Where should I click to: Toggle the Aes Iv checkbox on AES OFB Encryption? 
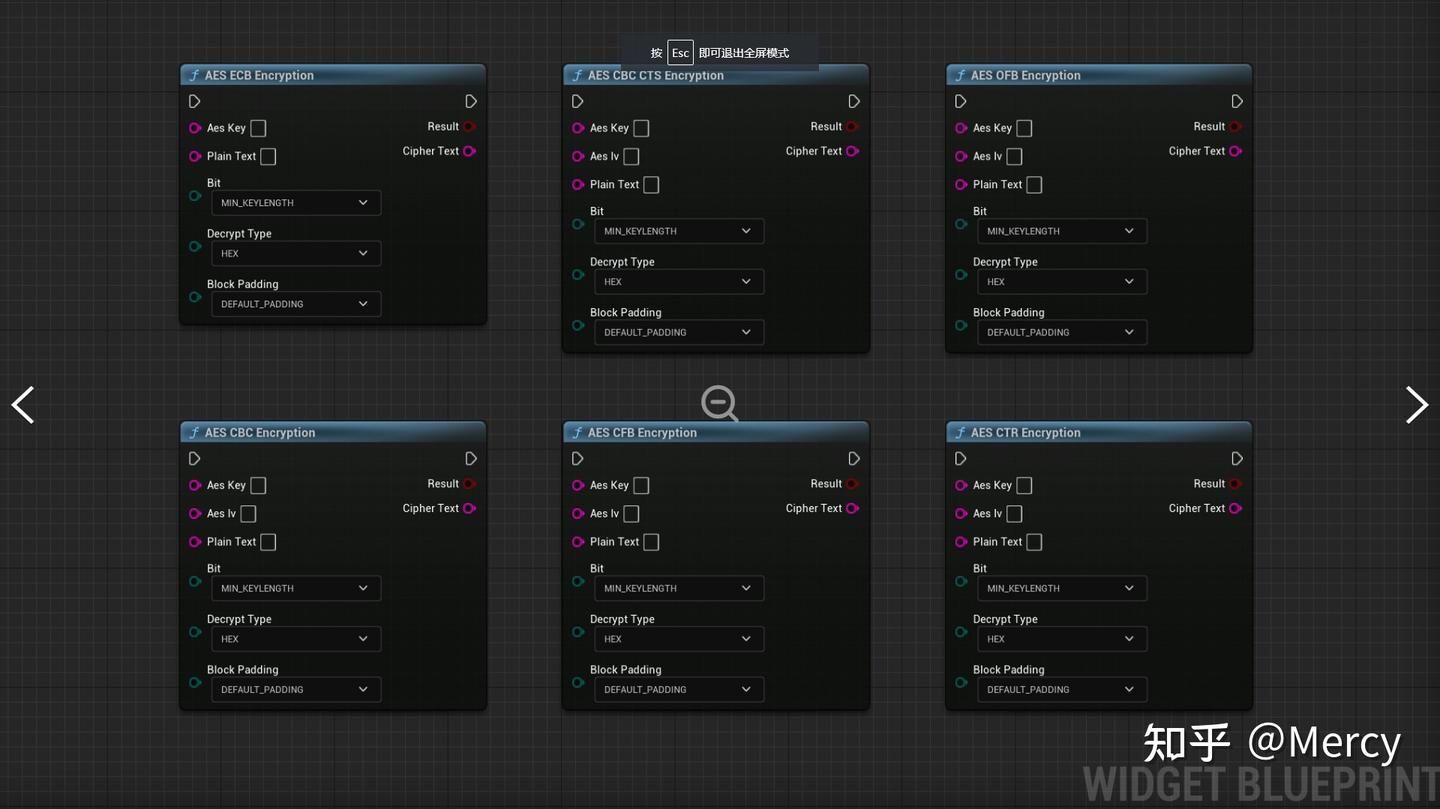pyautogui.click(x=1014, y=156)
